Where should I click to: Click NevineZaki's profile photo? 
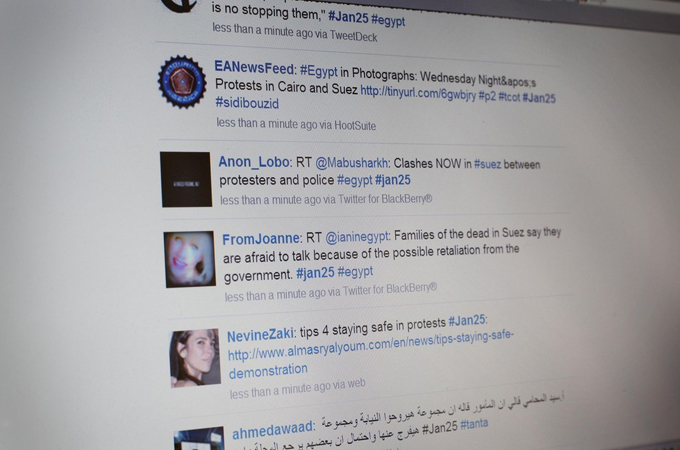(x=195, y=358)
